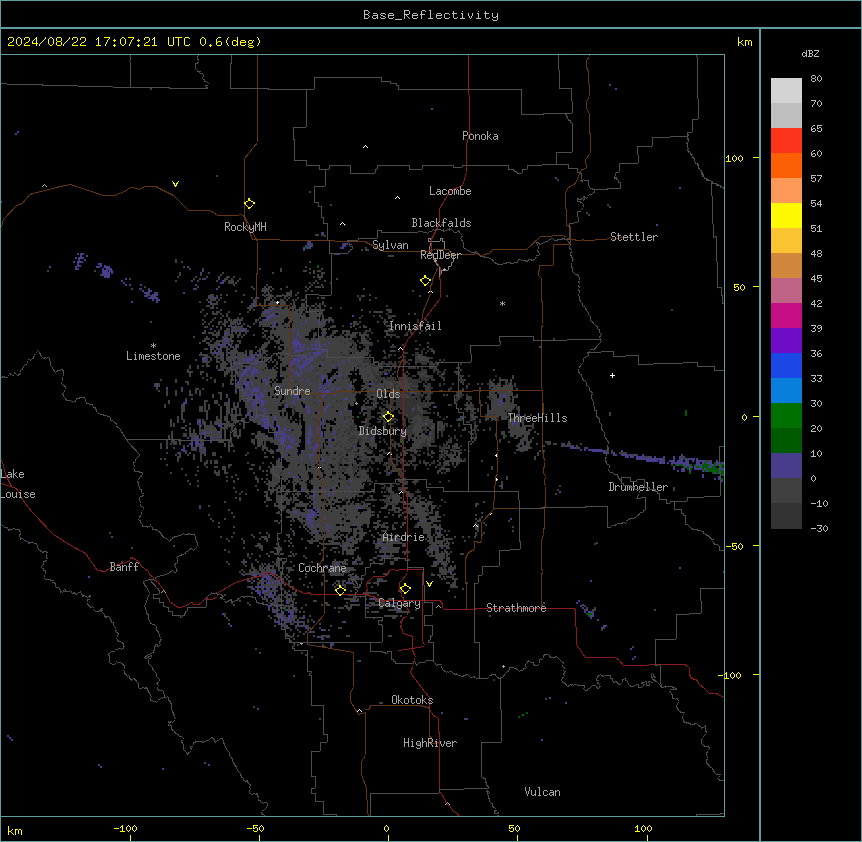Image resolution: width=862 pixels, height=842 pixels.
Task: Select the HighRiver label
Action: (x=430, y=743)
